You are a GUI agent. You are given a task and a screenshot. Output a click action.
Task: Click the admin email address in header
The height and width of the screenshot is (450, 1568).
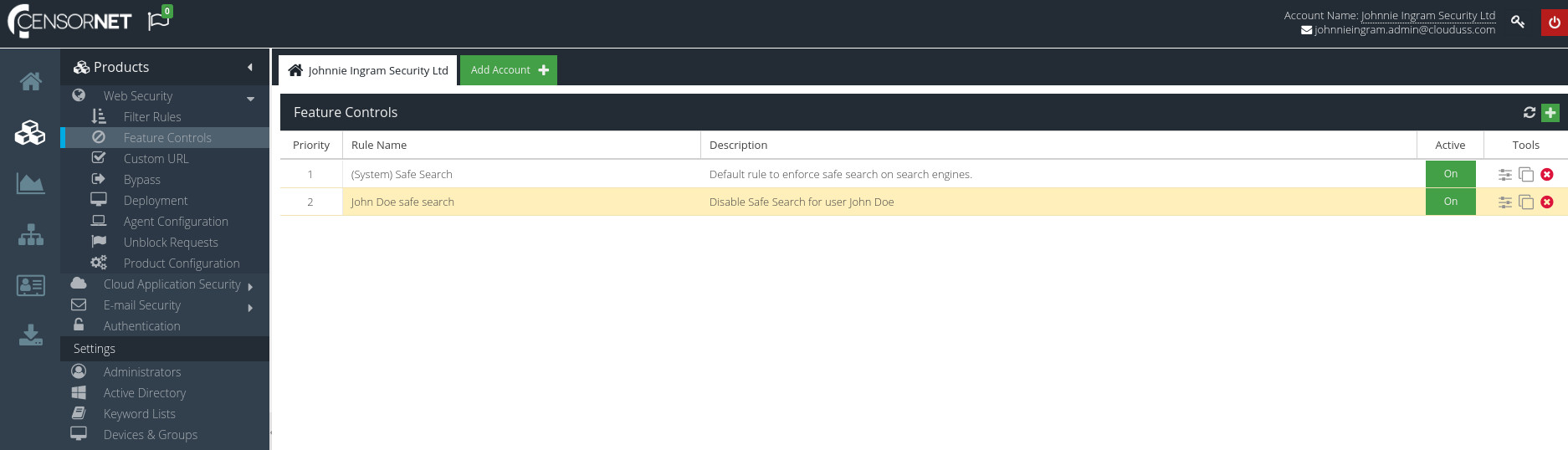(1405, 29)
